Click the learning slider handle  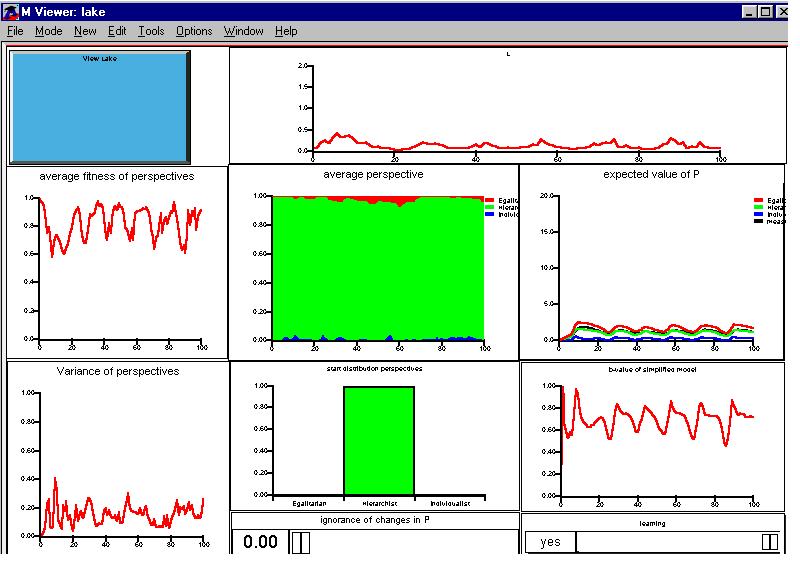click(x=769, y=542)
